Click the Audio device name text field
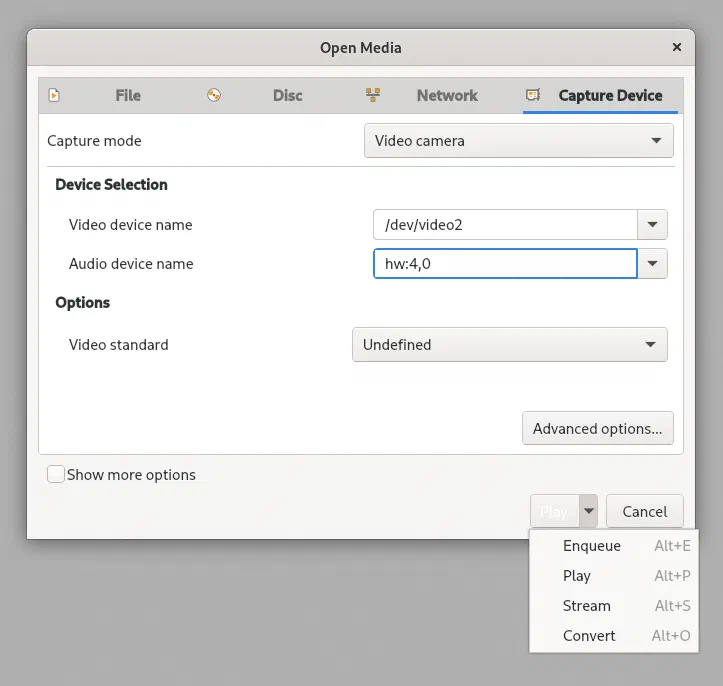The image size is (723, 686). 505,264
